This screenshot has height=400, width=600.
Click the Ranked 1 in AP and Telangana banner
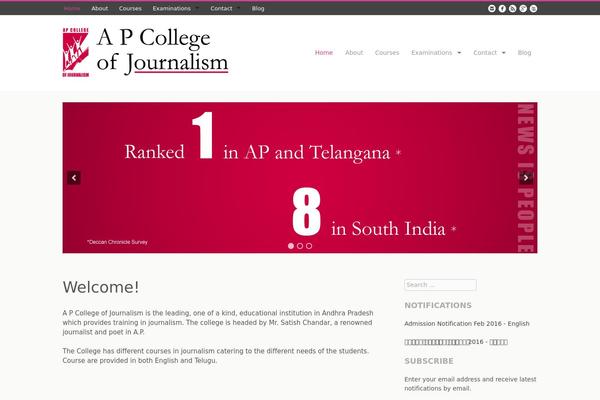(x=300, y=178)
